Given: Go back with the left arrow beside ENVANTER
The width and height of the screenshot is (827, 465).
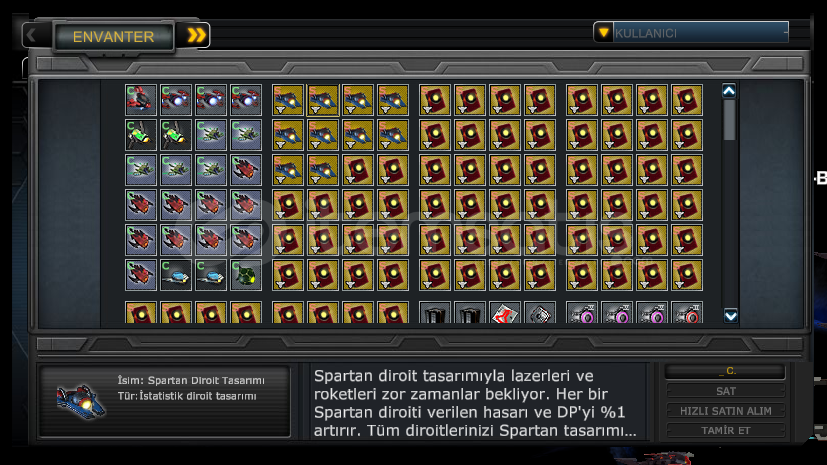Looking at the screenshot, I should [x=32, y=35].
